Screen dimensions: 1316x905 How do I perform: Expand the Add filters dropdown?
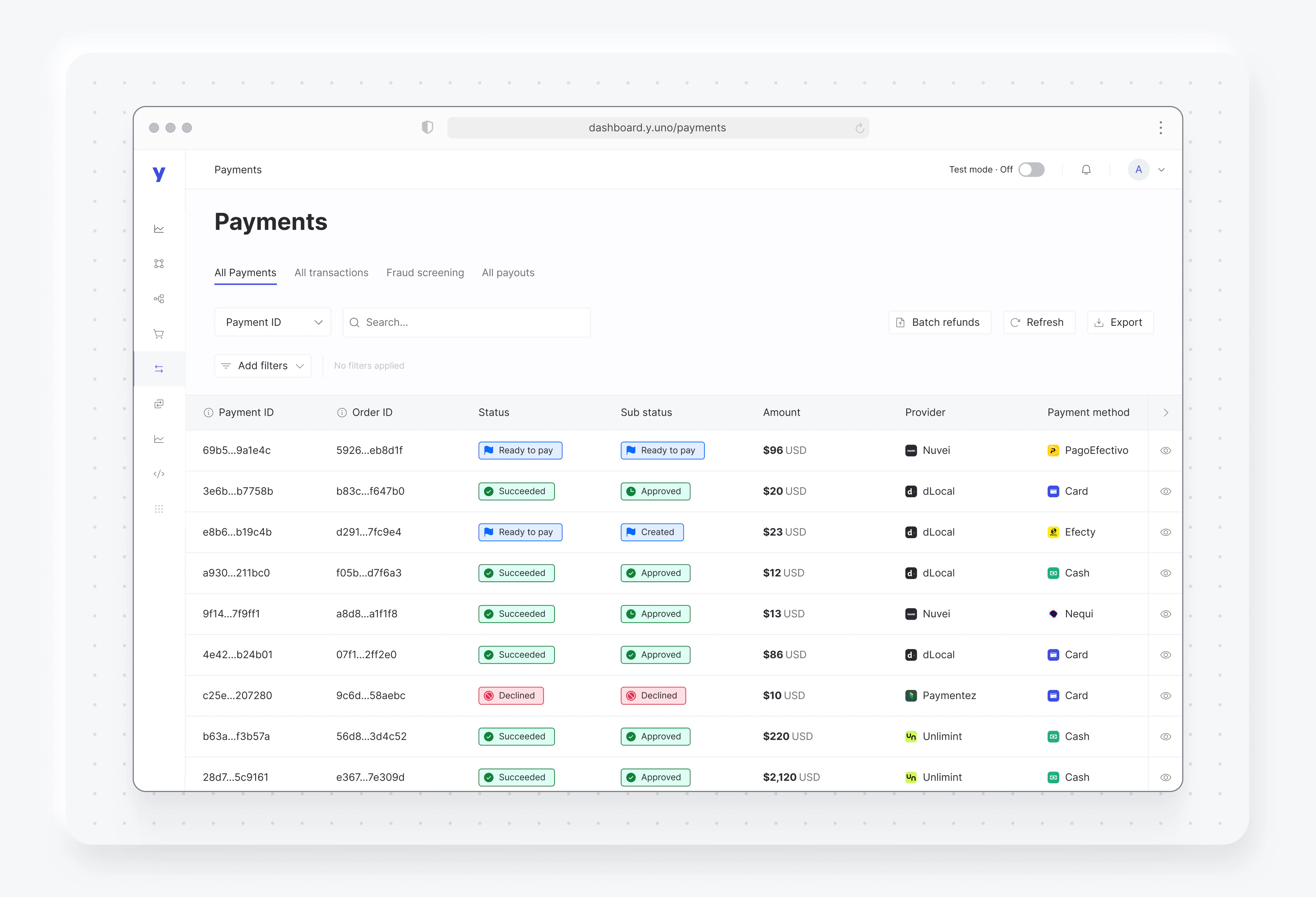coord(263,366)
